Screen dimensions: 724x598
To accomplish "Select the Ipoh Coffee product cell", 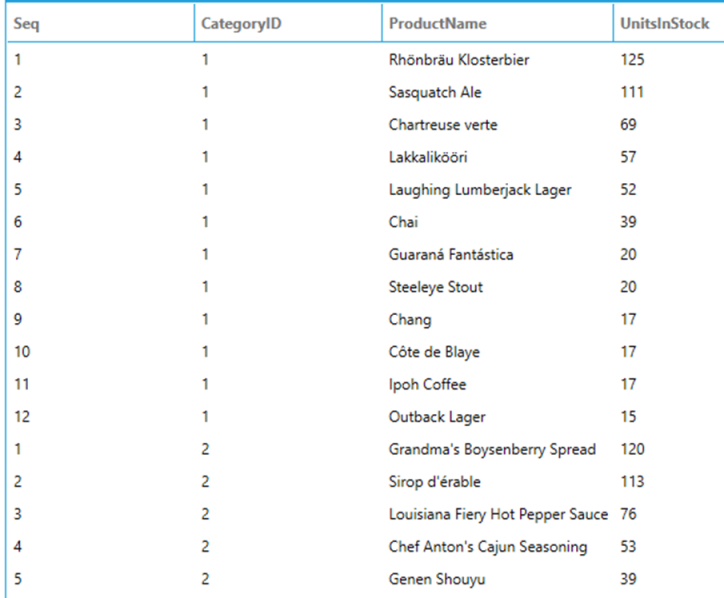I will (428, 384).
